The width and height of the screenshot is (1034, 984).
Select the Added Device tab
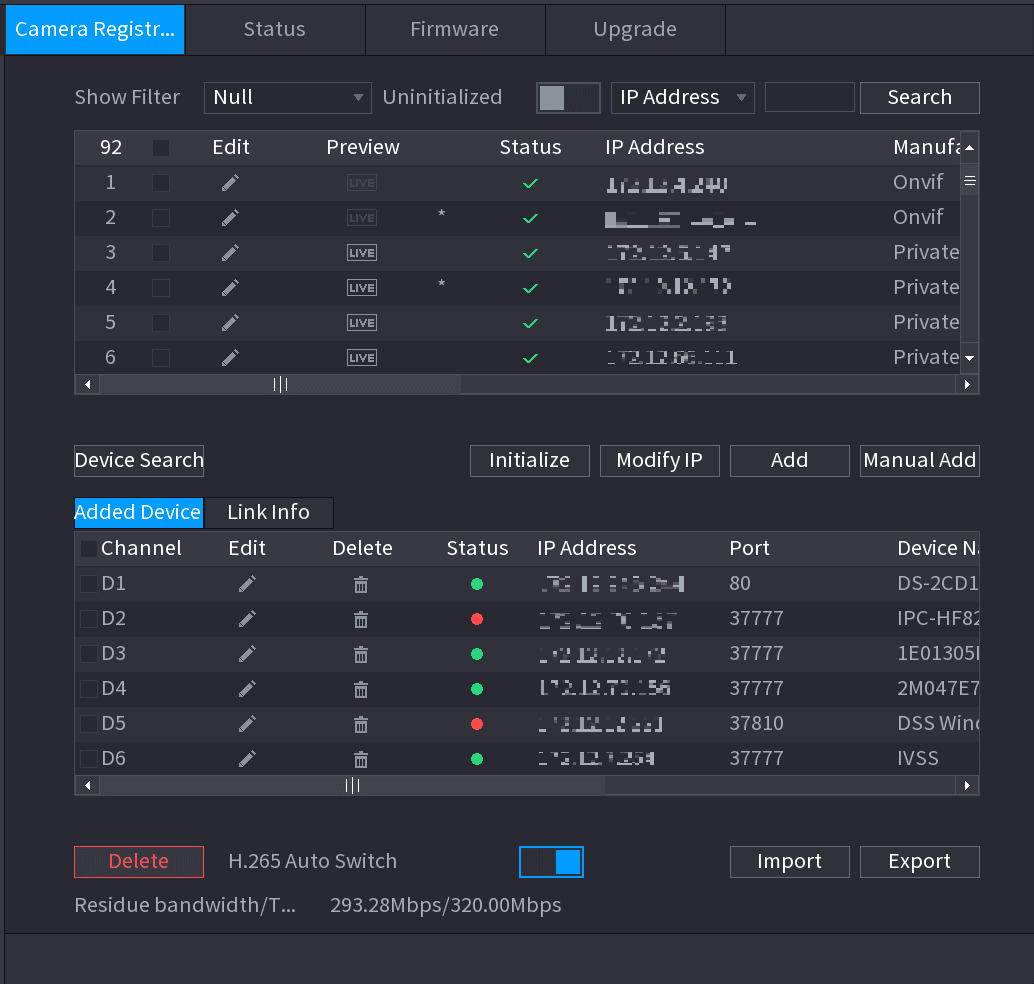pyautogui.click(x=138, y=512)
